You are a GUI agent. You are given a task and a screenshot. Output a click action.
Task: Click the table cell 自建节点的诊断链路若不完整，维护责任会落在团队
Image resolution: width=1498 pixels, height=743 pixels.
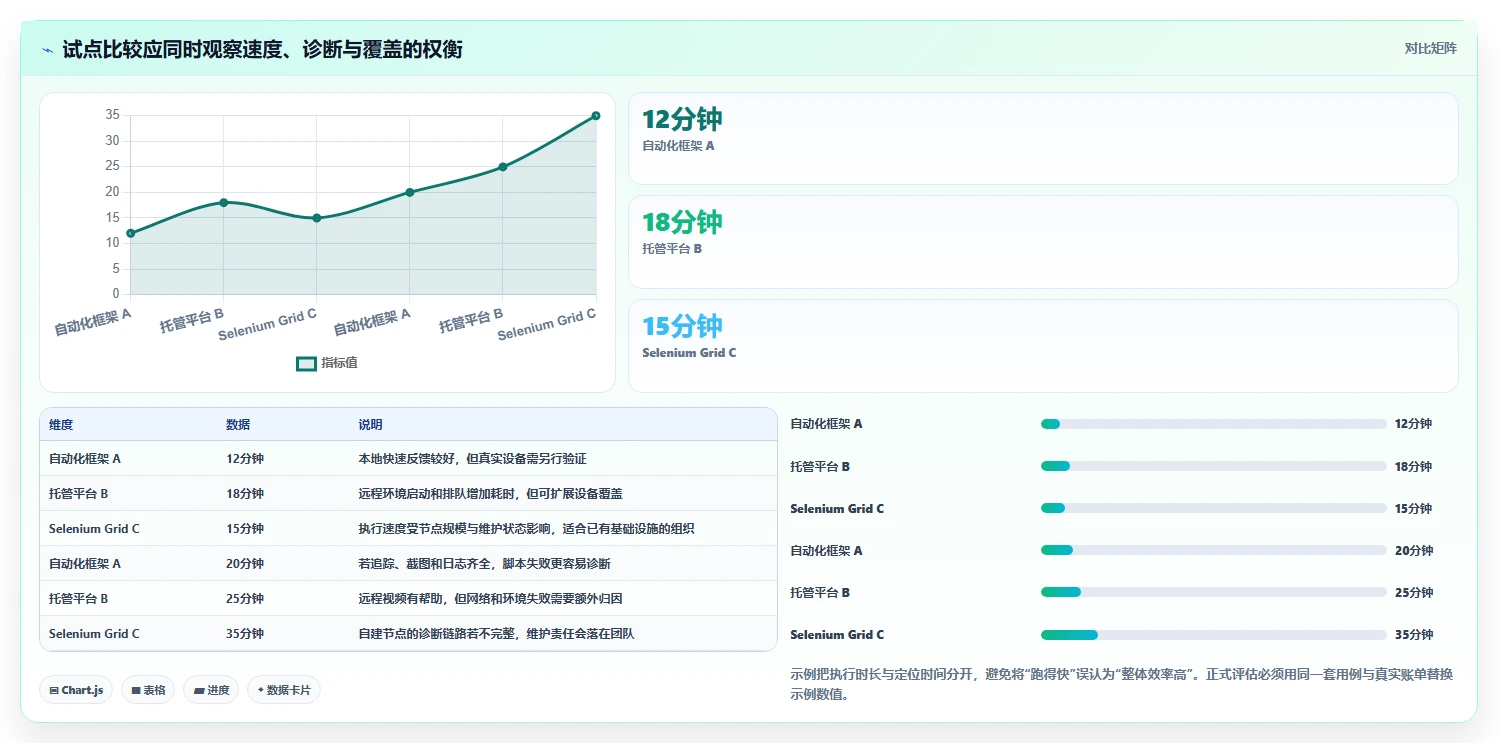496,634
